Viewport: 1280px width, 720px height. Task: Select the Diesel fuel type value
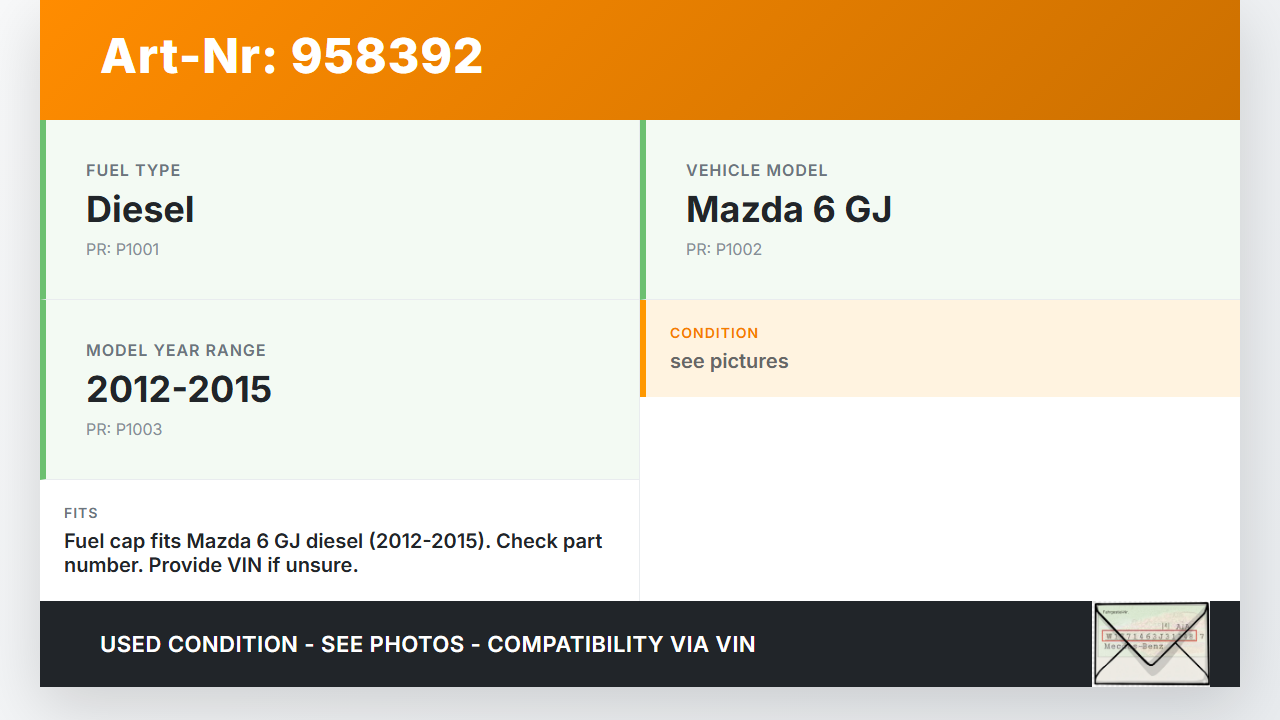coord(140,209)
